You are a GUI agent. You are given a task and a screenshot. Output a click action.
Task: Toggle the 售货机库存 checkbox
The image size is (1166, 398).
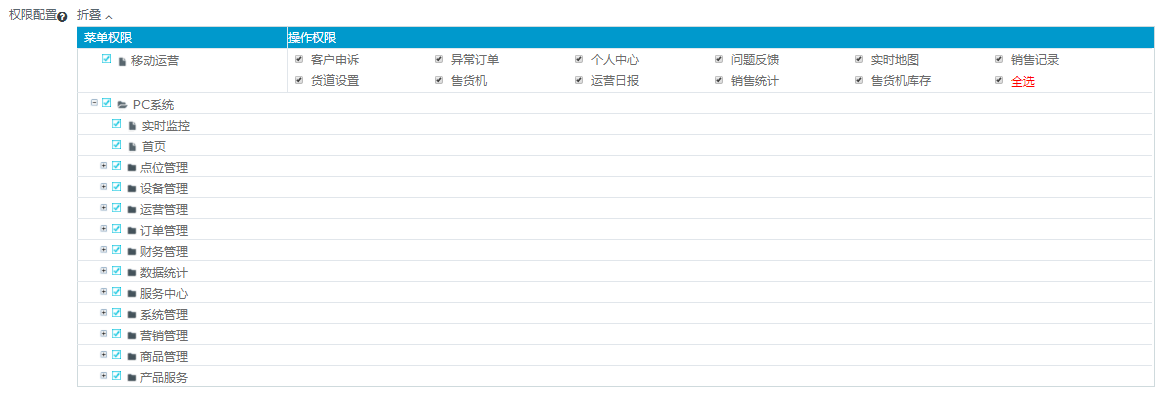pyautogui.click(x=858, y=80)
